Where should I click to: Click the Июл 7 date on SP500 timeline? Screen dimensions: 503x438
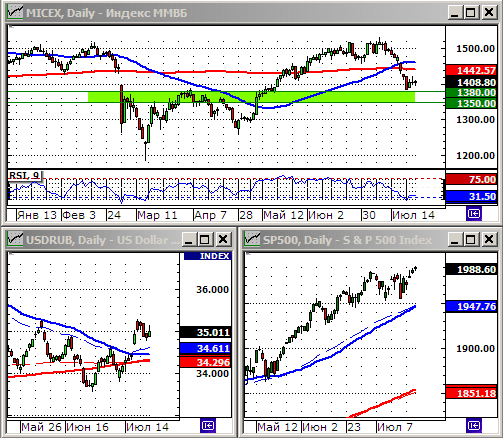tap(395, 427)
